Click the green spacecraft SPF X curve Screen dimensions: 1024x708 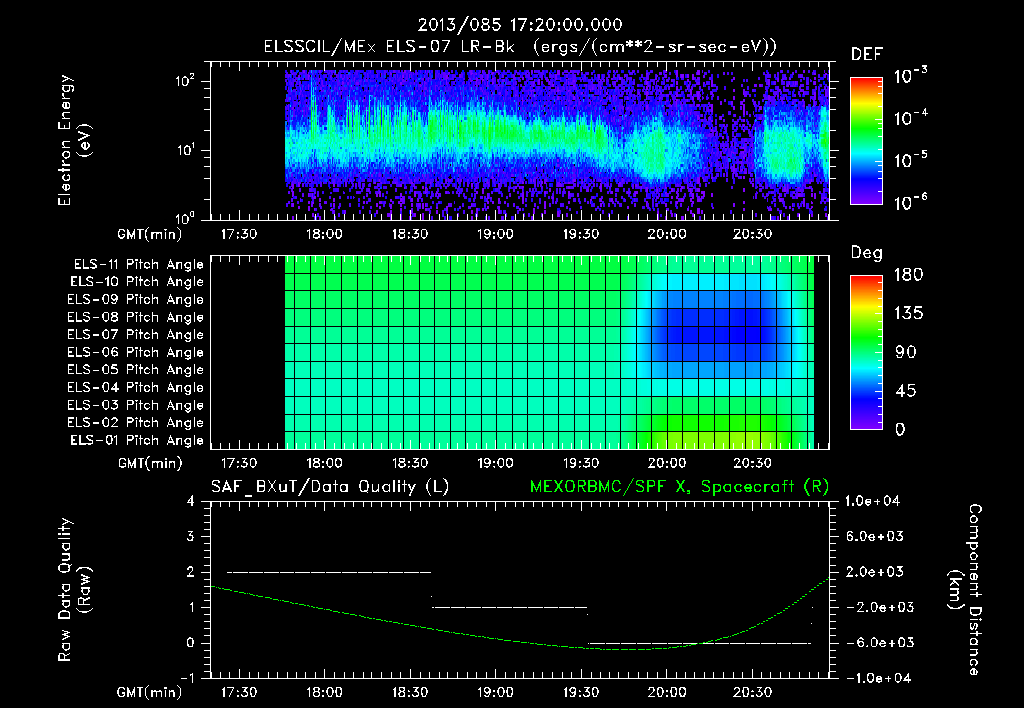tap(519, 614)
